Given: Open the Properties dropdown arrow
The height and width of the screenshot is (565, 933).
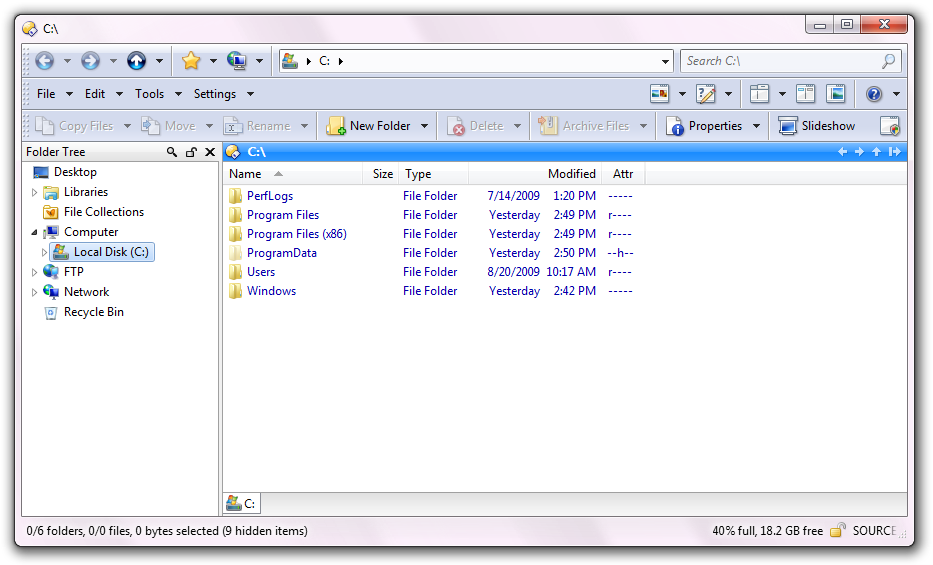Looking at the screenshot, I should pos(756,126).
